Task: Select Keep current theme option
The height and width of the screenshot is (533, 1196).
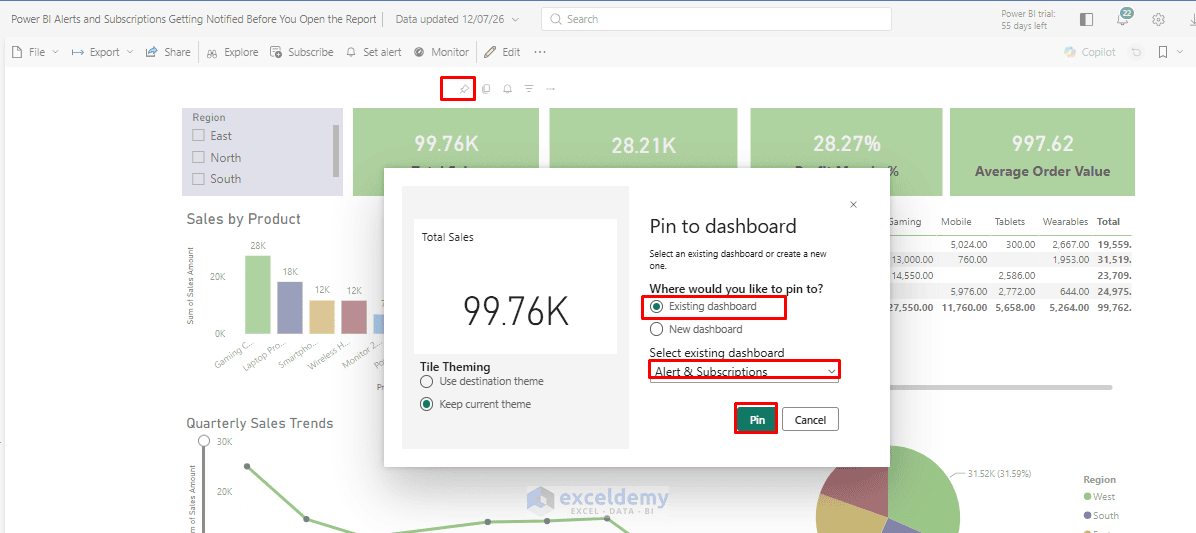Action: [x=427, y=404]
